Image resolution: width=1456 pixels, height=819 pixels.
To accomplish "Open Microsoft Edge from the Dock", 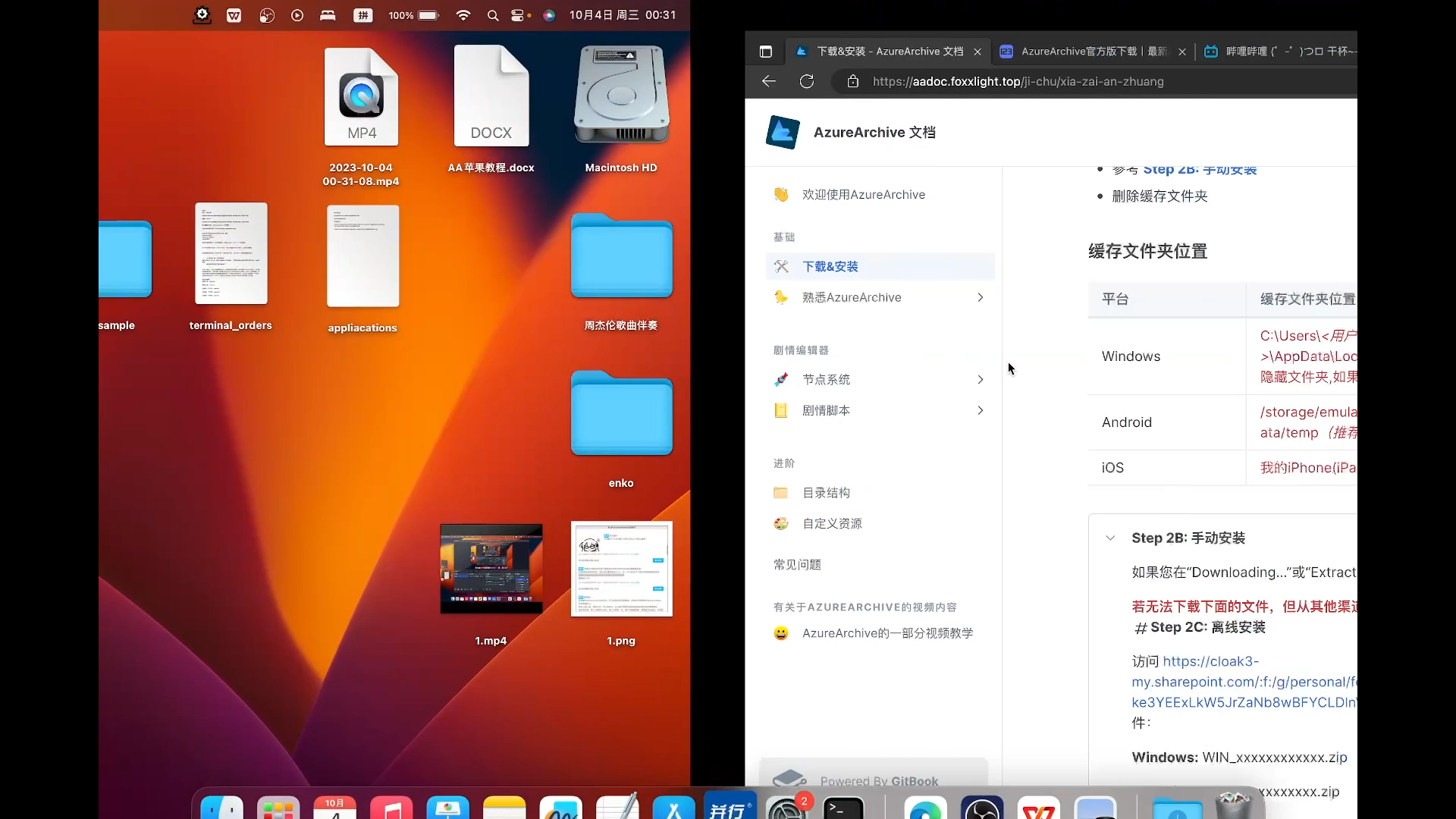I will (925, 807).
